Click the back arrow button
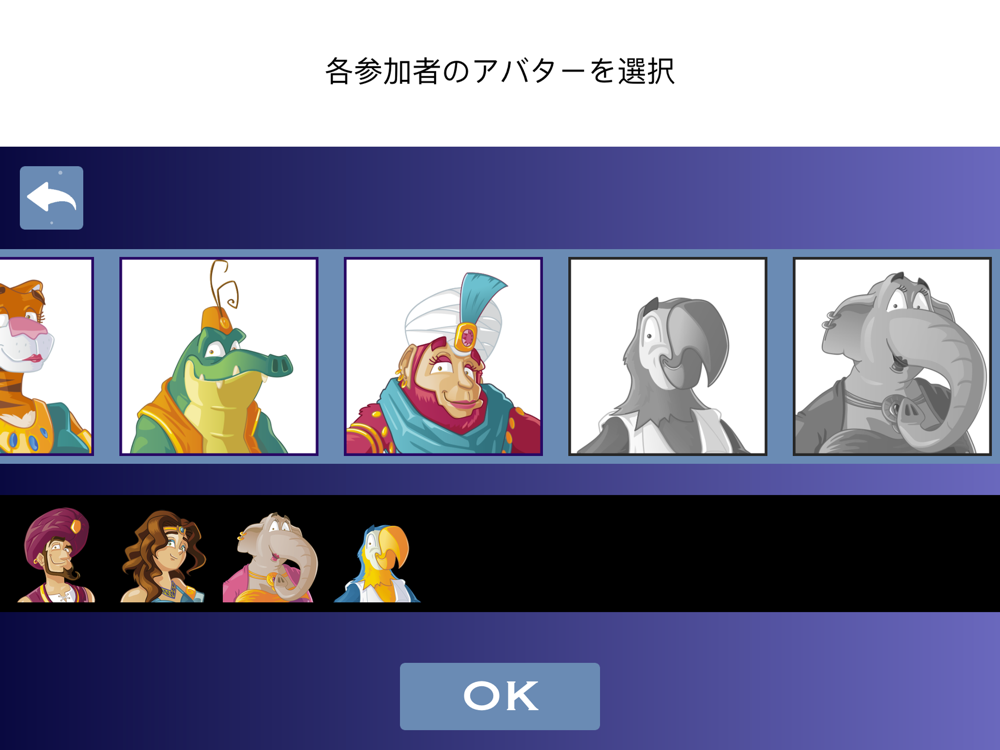Screen dimensions: 1000x750 coord(52,198)
